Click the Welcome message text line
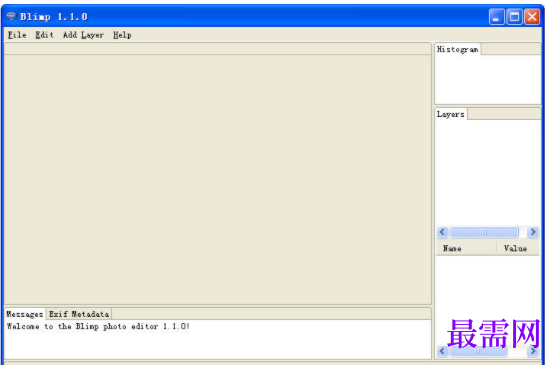Image resolution: width=559 pixels, height=365 pixels. pyautogui.click(x=98, y=327)
